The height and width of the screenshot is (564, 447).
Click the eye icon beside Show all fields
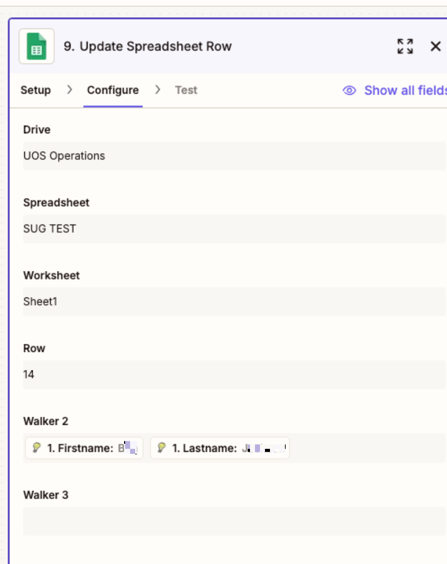pos(349,90)
